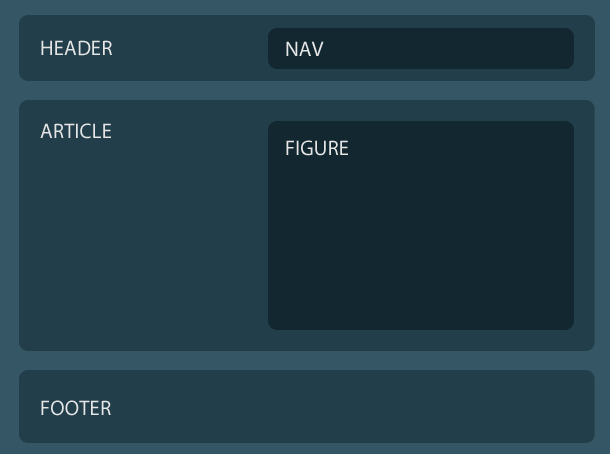This screenshot has height=454, width=610.
Task: Click background strip between article and footer boxes
Action: tap(307, 361)
